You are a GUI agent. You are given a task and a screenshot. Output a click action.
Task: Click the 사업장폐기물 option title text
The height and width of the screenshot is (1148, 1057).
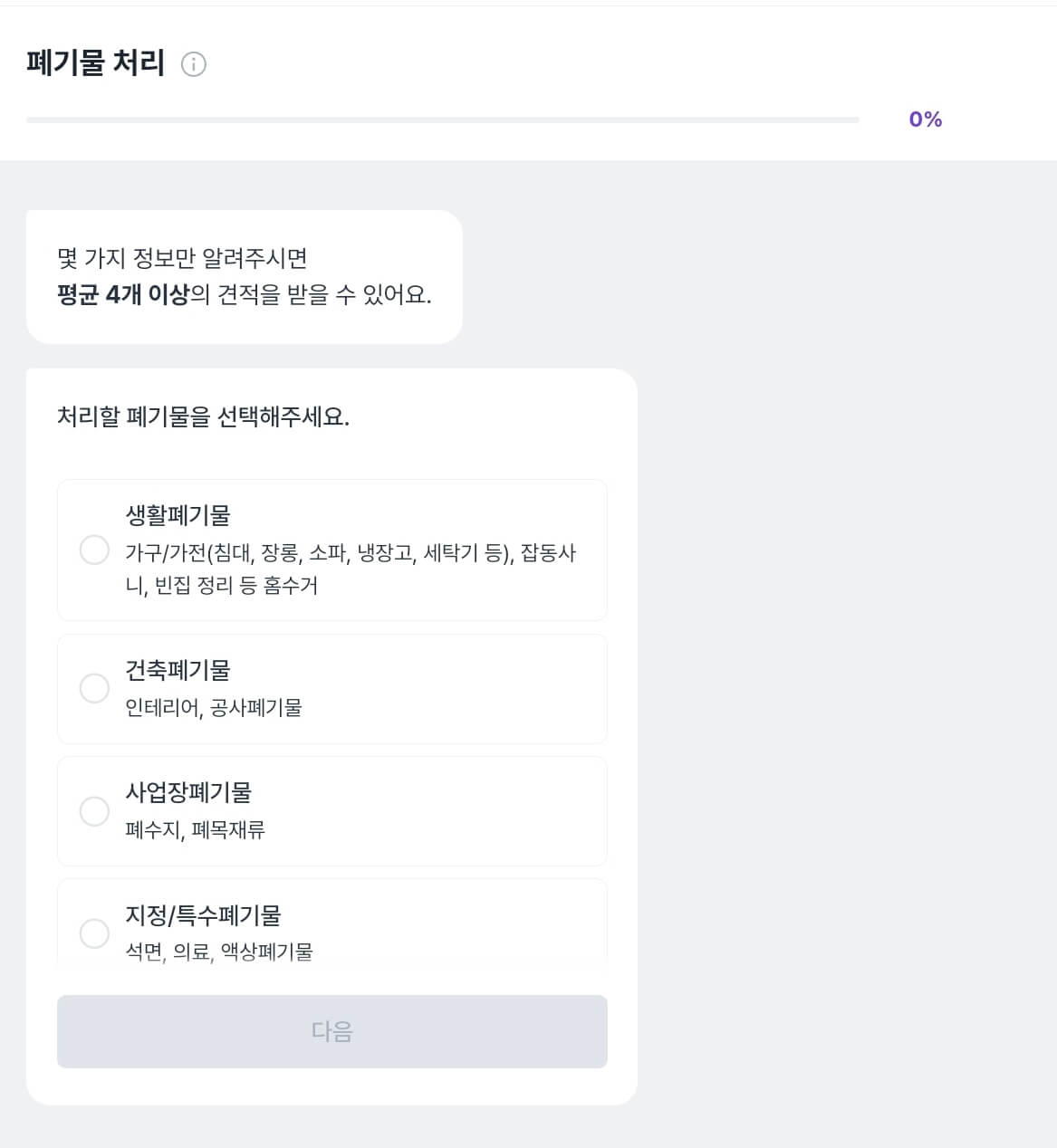(188, 792)
